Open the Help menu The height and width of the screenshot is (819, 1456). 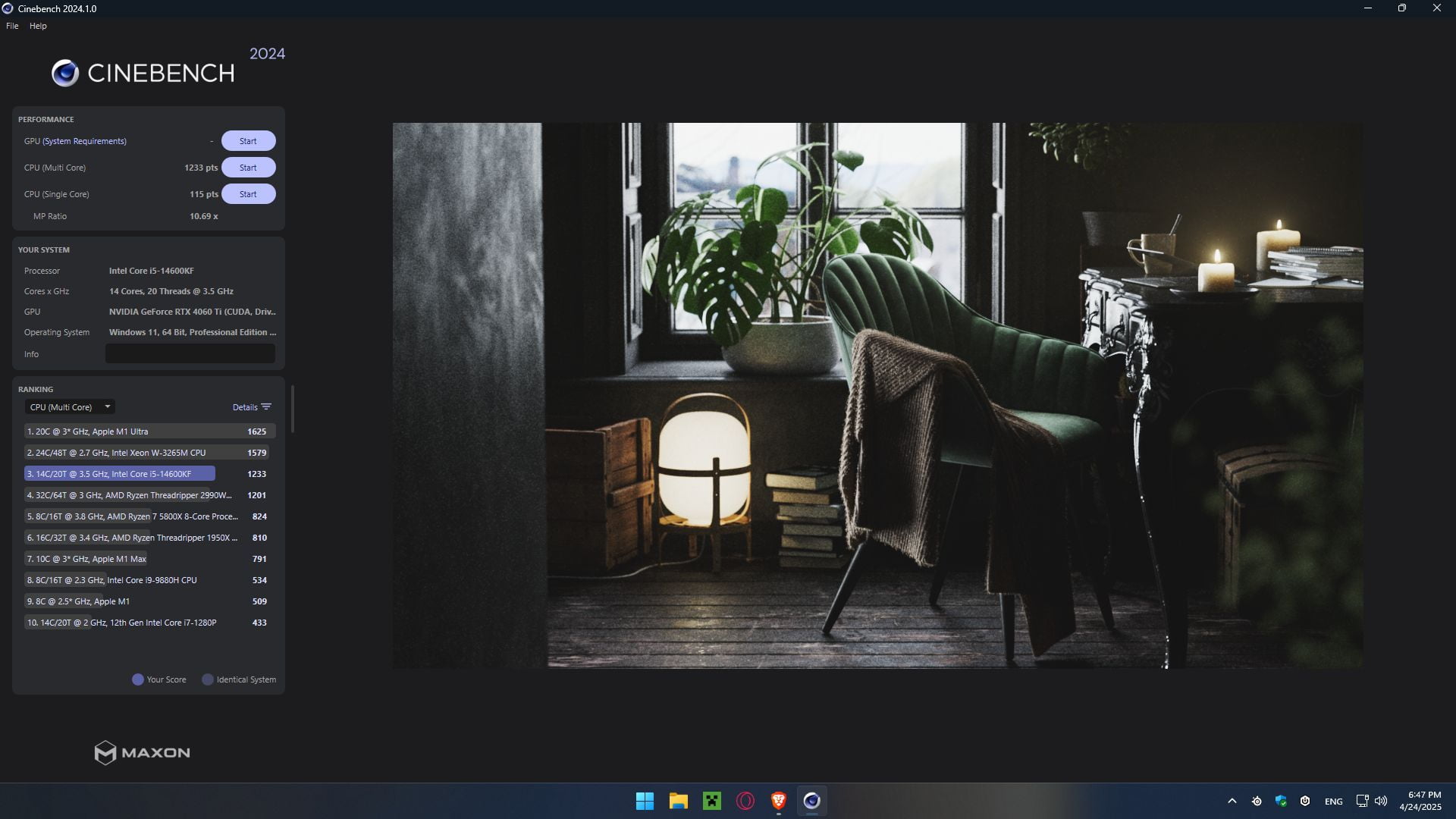coord(38,26)
